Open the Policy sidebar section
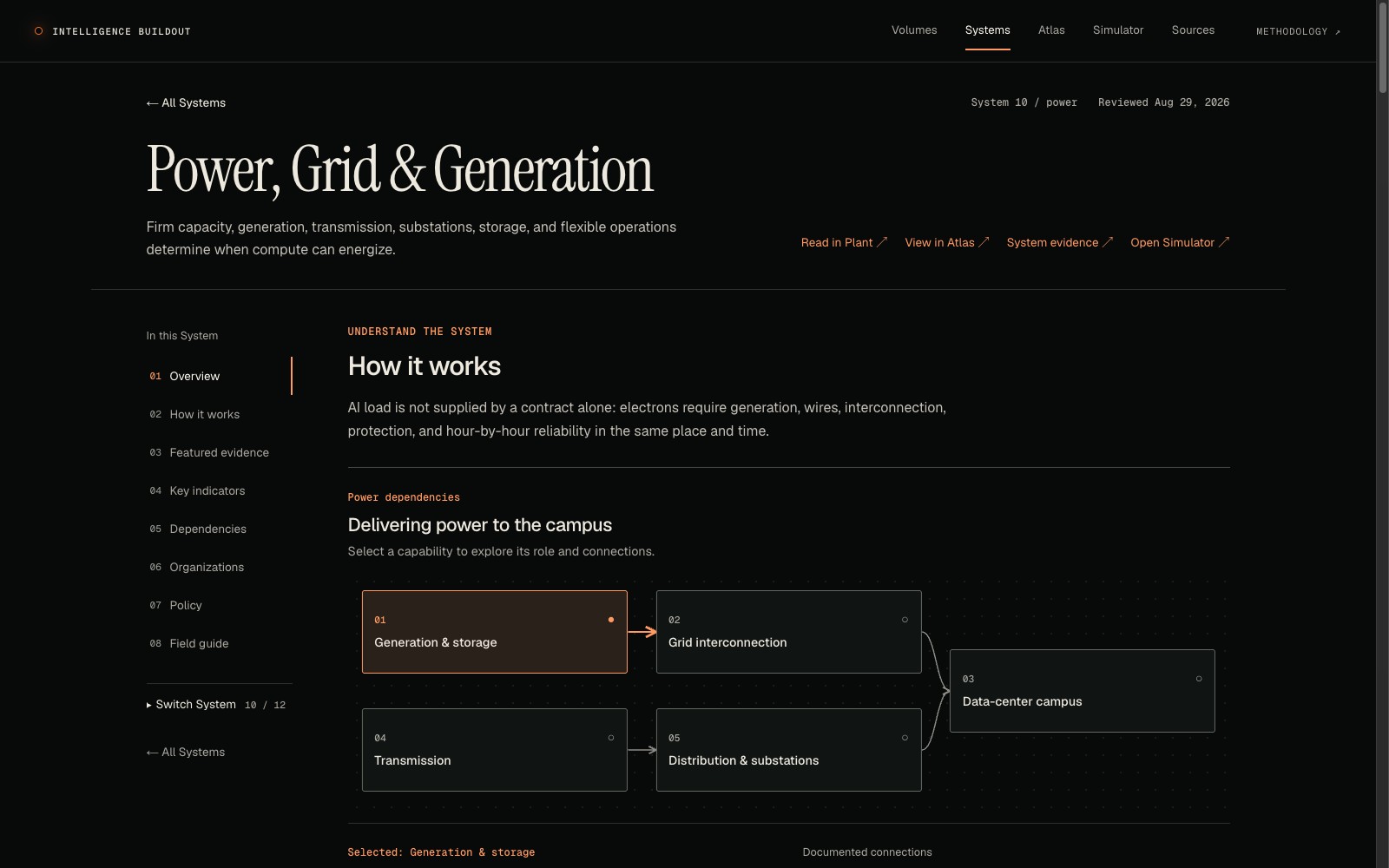 219,605
